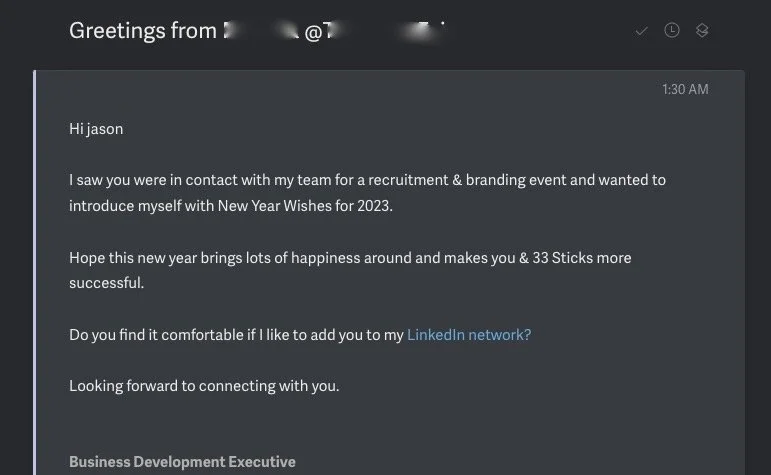Screen dimensions: 771x475
Task: Click the 1:30 AM timestamp
Action: (685, 89)
